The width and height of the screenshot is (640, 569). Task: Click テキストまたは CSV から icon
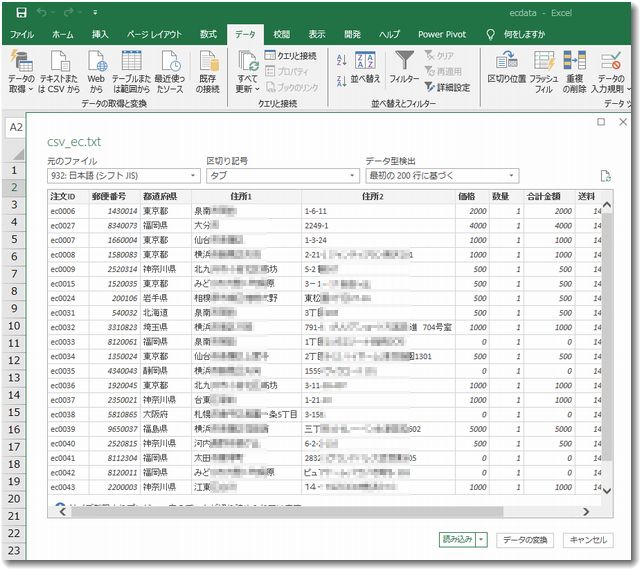point(60,61)
